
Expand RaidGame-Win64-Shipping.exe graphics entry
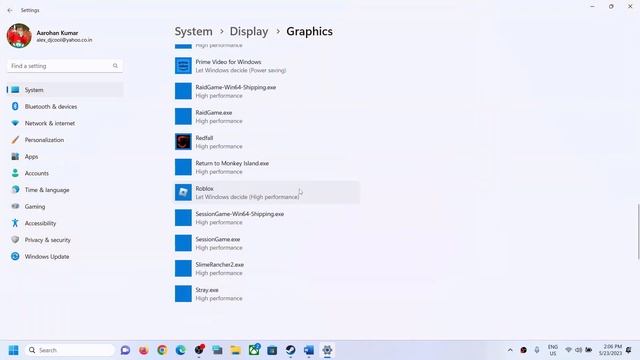pos(267,91)
